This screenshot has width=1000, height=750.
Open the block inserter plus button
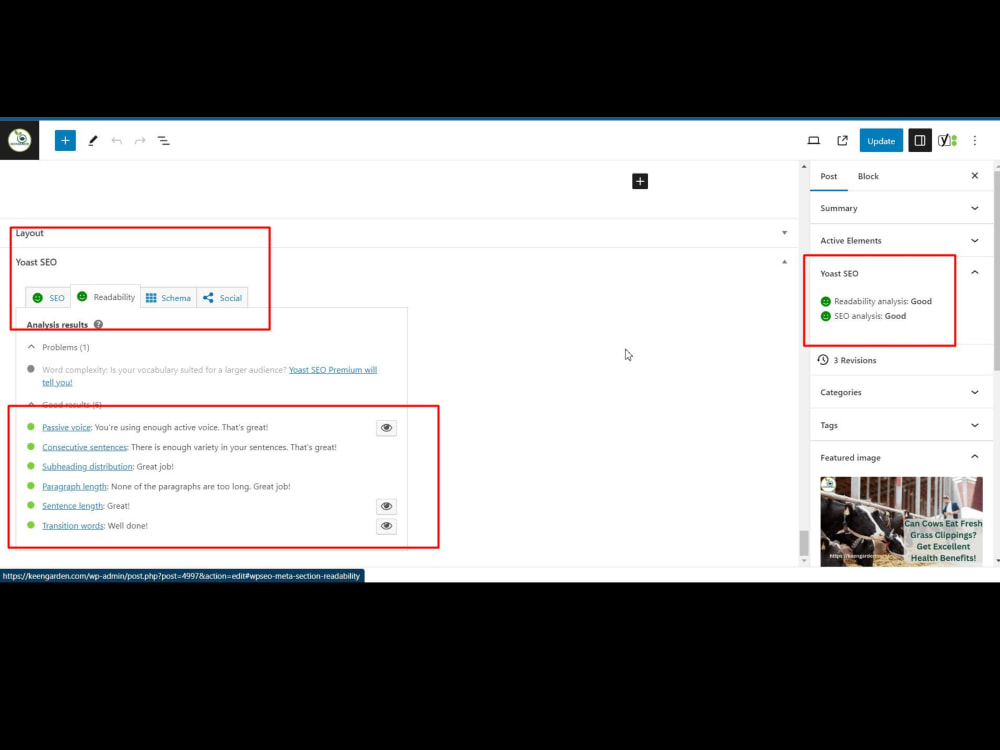click(x=65, y=140)
